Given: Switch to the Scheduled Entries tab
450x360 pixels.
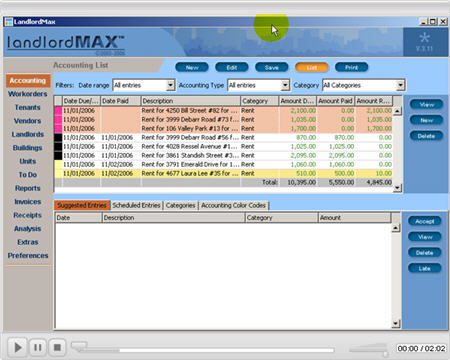Looking at the screenshot, I should pos(136,205).
